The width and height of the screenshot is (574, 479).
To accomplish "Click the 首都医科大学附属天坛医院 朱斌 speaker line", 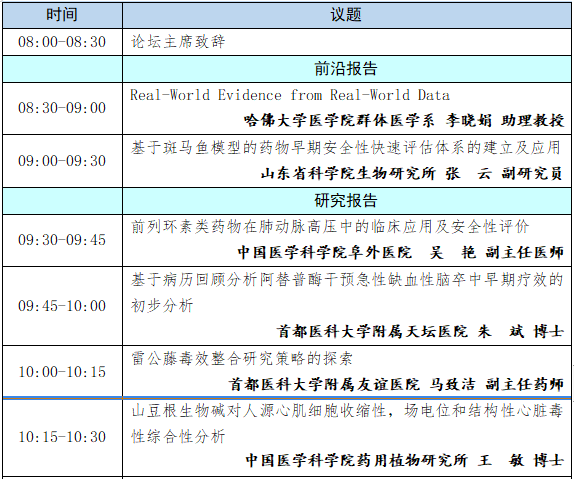I will click(420, 331).
